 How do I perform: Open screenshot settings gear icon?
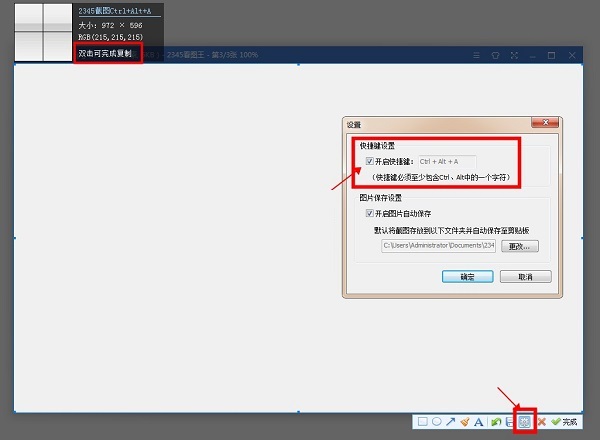(x=525, y=422)
